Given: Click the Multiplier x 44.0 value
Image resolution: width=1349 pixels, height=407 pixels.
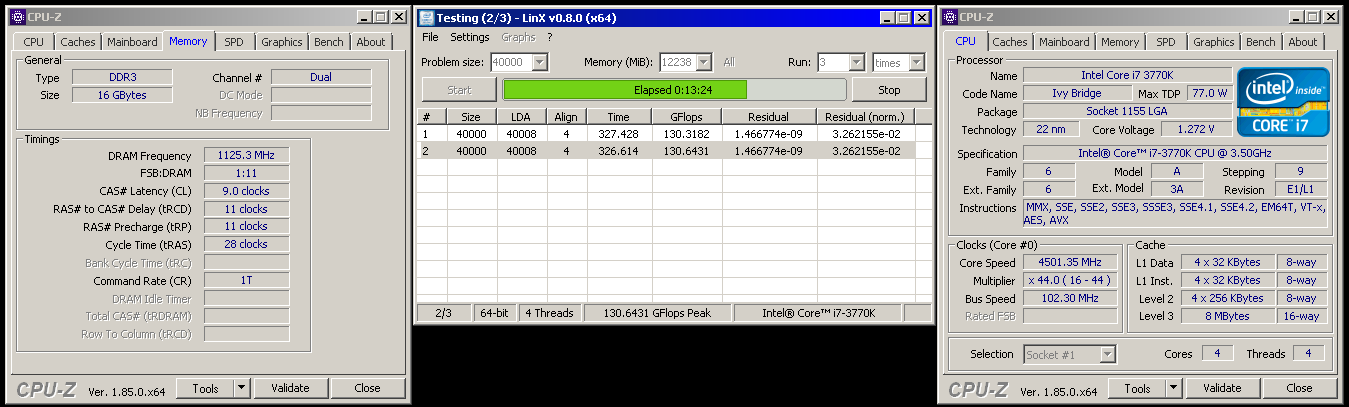Looking at the screenshot, I should click(x=1070, y=280).
